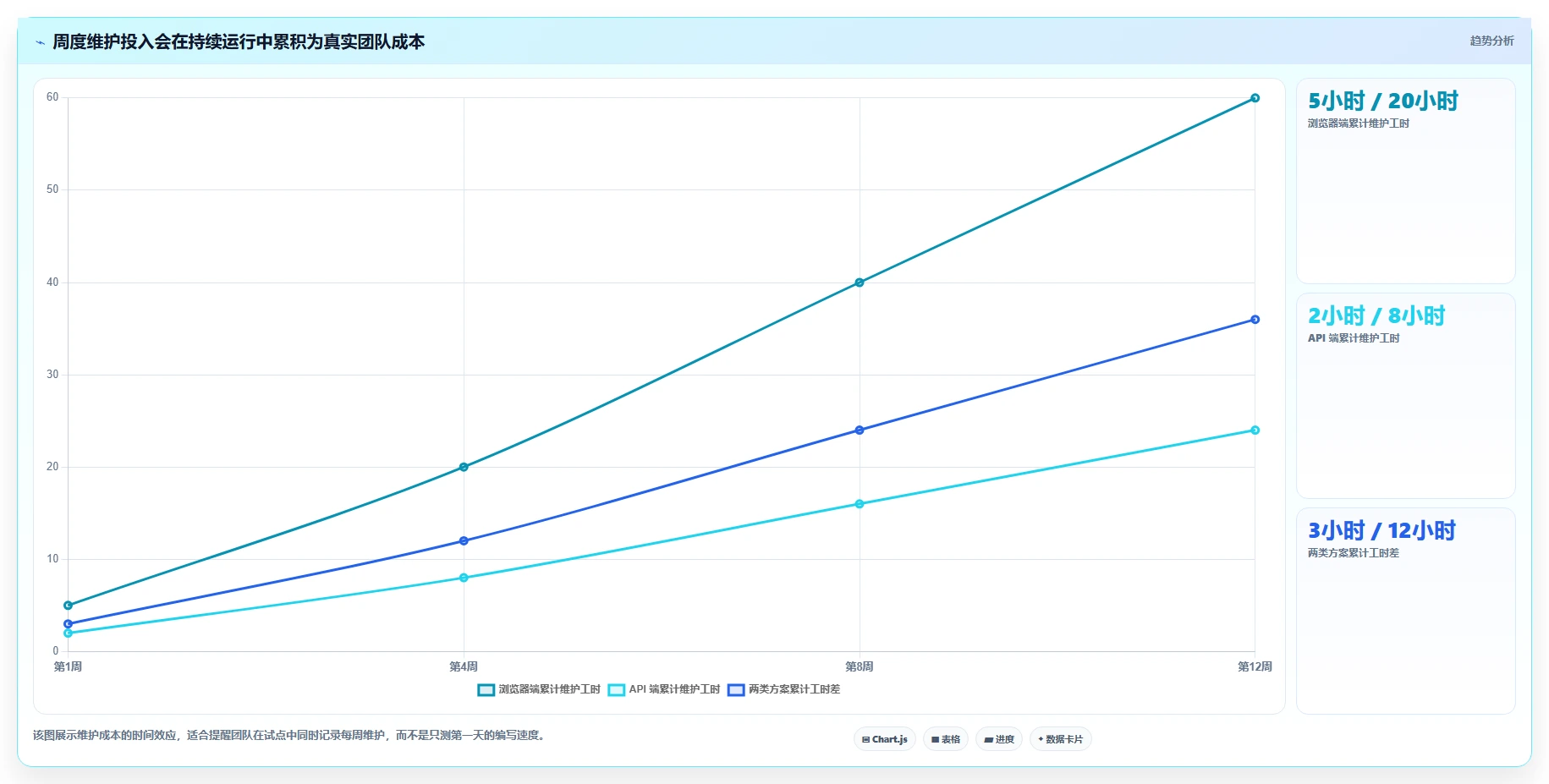Click the API 端累计维护工时 legend label
This screenshot has width=1549, height=784.
pyautogui.click(x=674, y=689)
